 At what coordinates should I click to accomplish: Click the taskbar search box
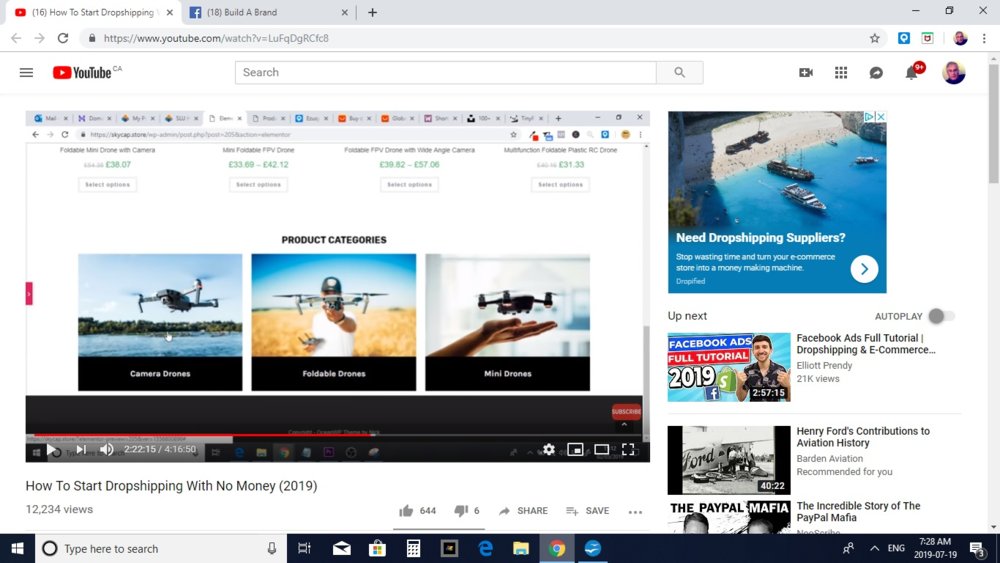(161, 548)
